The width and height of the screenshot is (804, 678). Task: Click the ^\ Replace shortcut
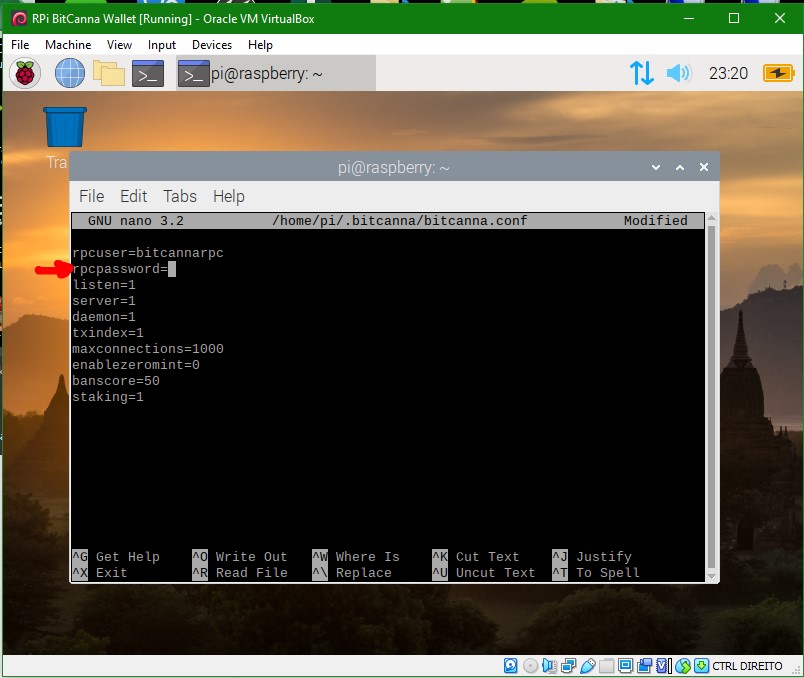coord(352,572)
